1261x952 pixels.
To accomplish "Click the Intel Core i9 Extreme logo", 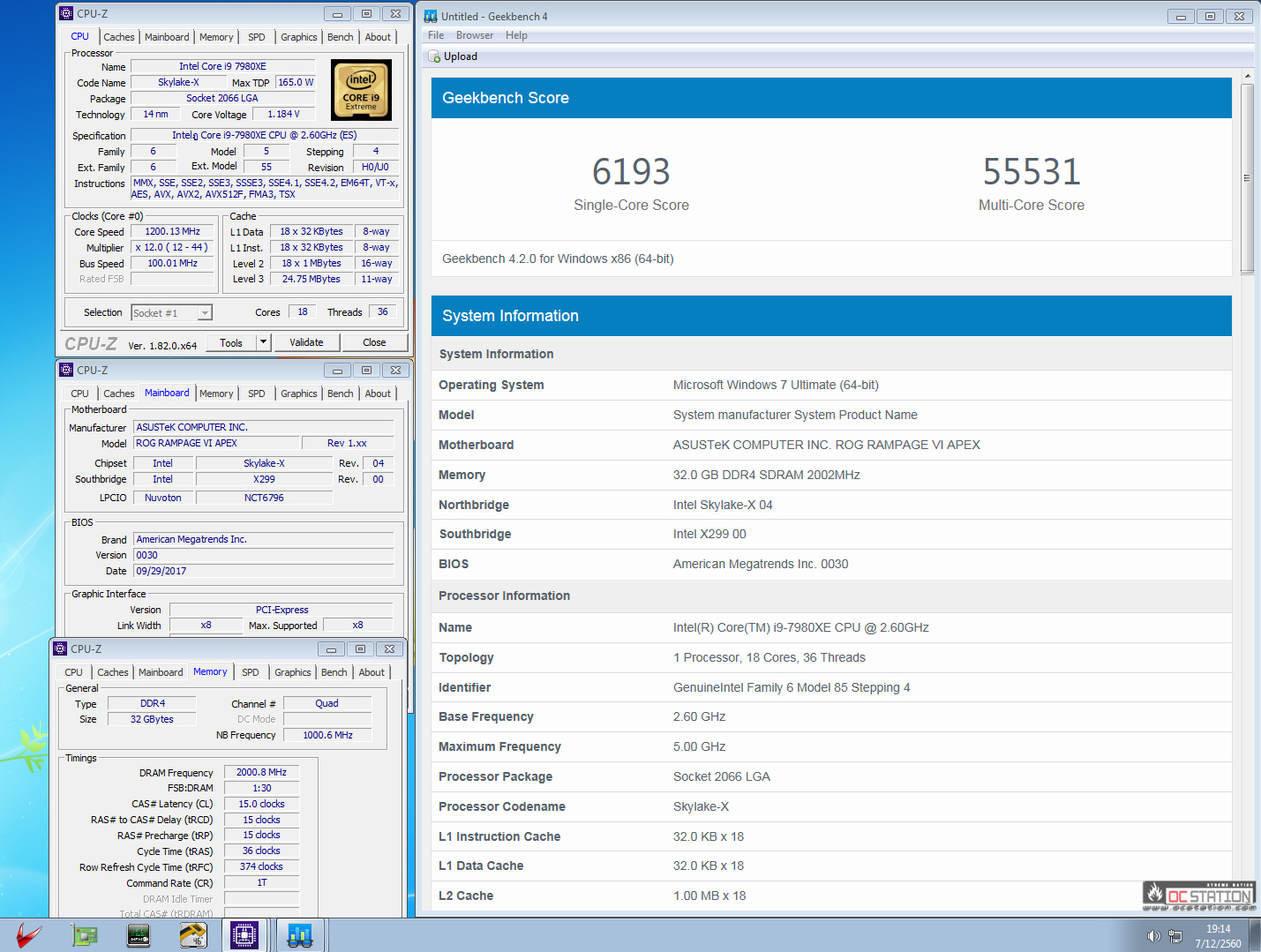I will tap(361, 90).
